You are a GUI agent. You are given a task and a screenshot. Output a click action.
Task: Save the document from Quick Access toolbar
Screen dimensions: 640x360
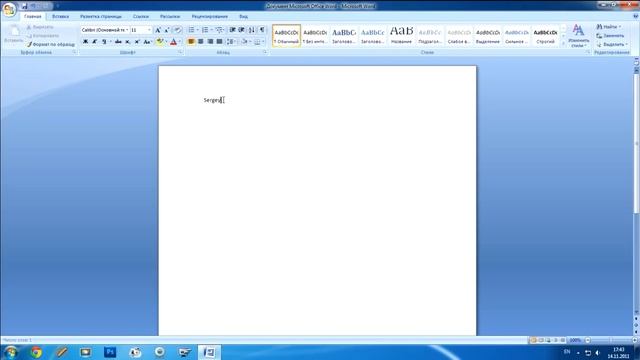(24, 6)
